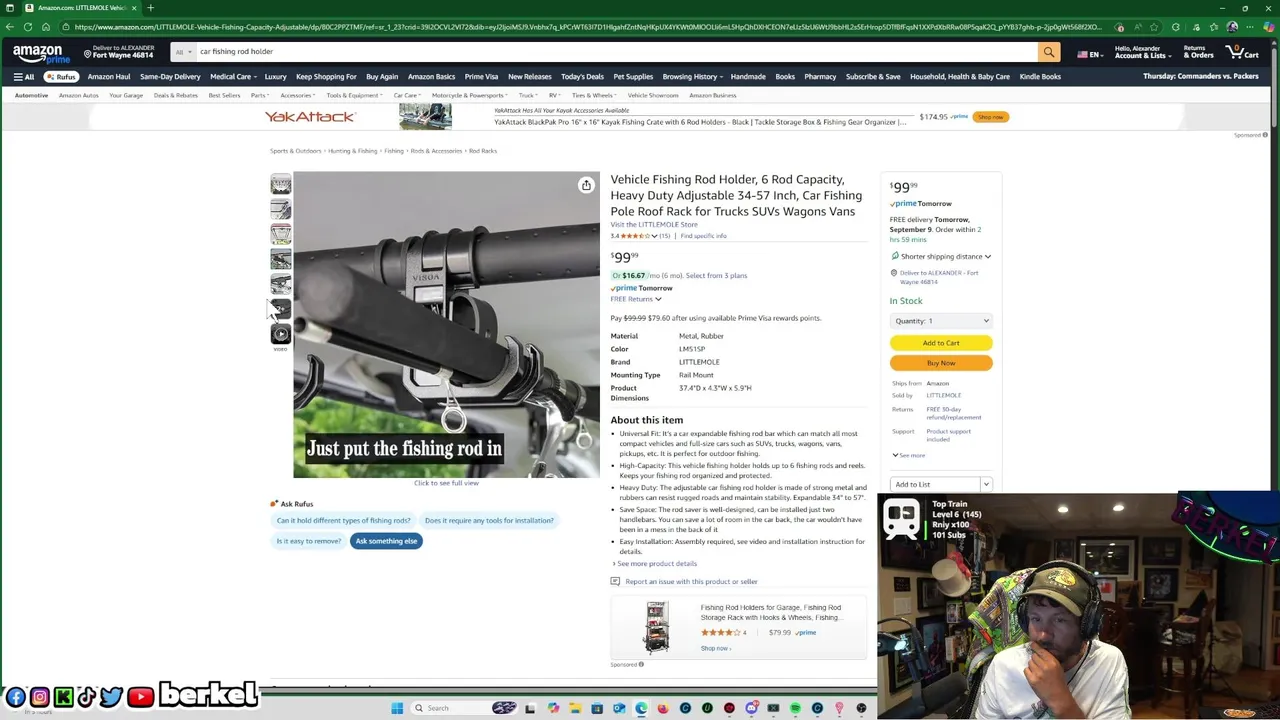1280x720 pixels.
Task: Open the EN language selector
Action: coord(1089,54)
